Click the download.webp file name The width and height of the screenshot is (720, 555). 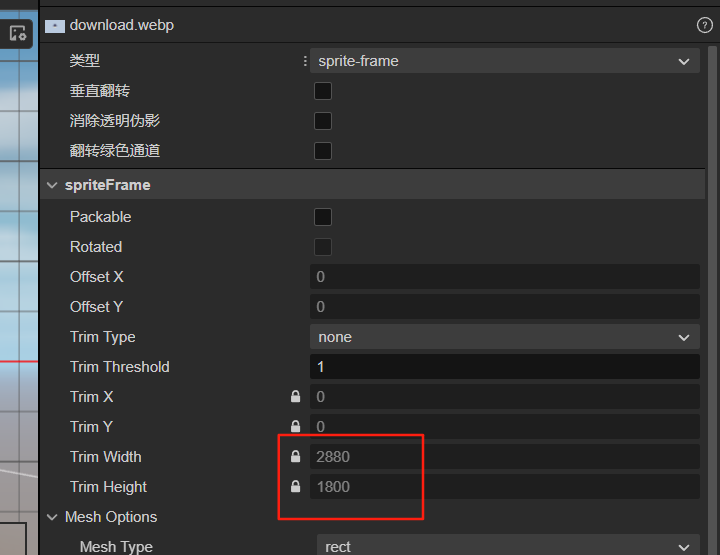point(122,25)
